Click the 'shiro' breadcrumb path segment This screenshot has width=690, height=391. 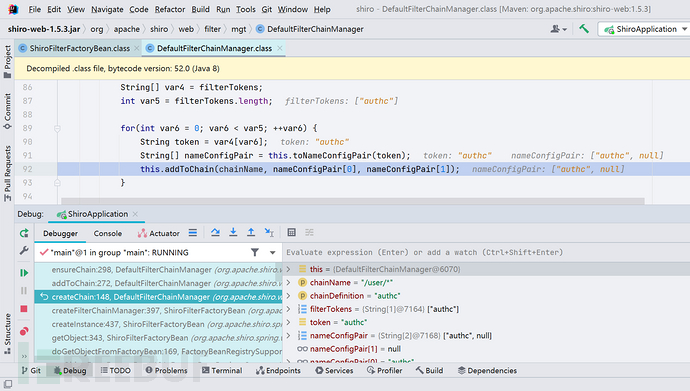coord(159,29)
